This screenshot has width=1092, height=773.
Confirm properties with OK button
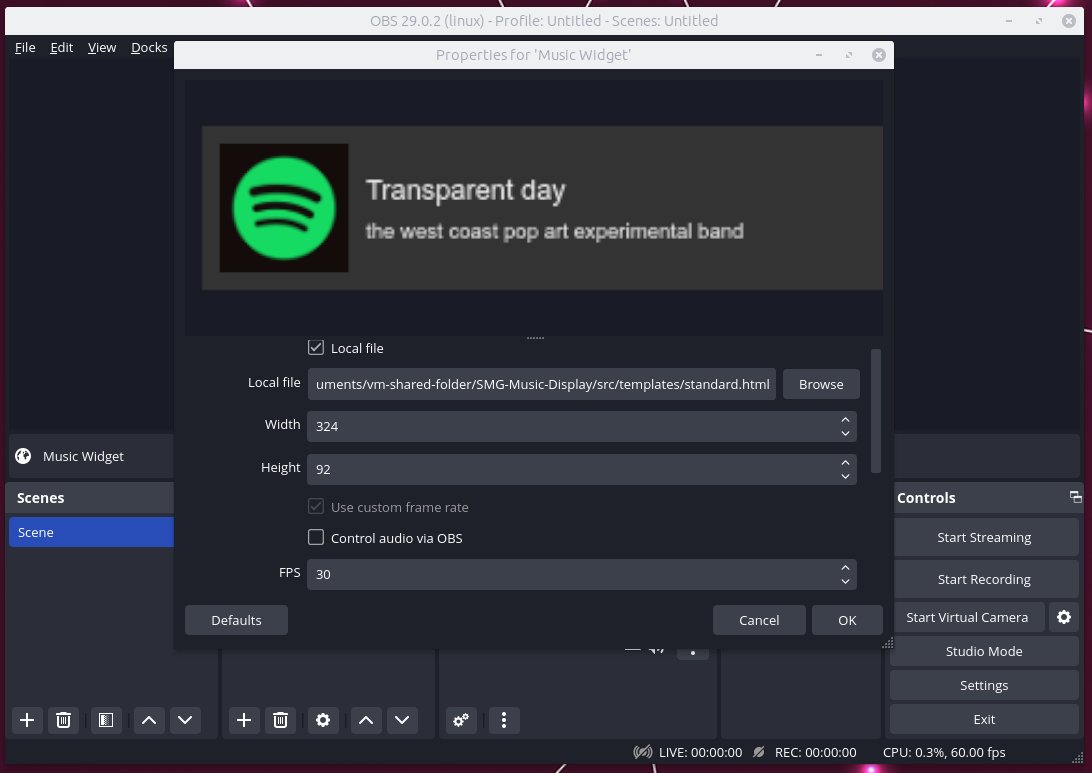point(847,620)
